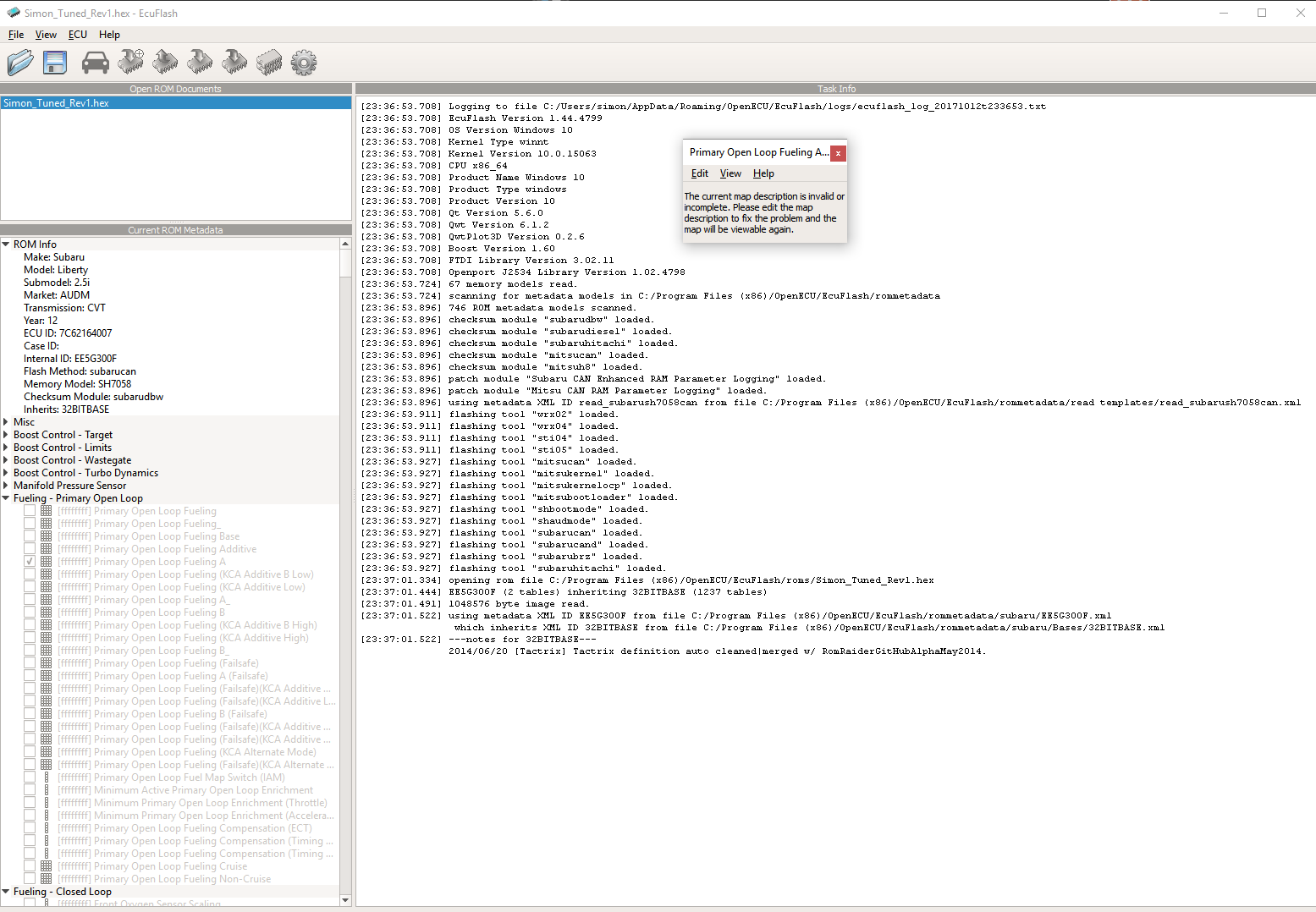The image size is (1316, 912).
Task: Open options with the gear icon
Action: (x=304, y=62)
